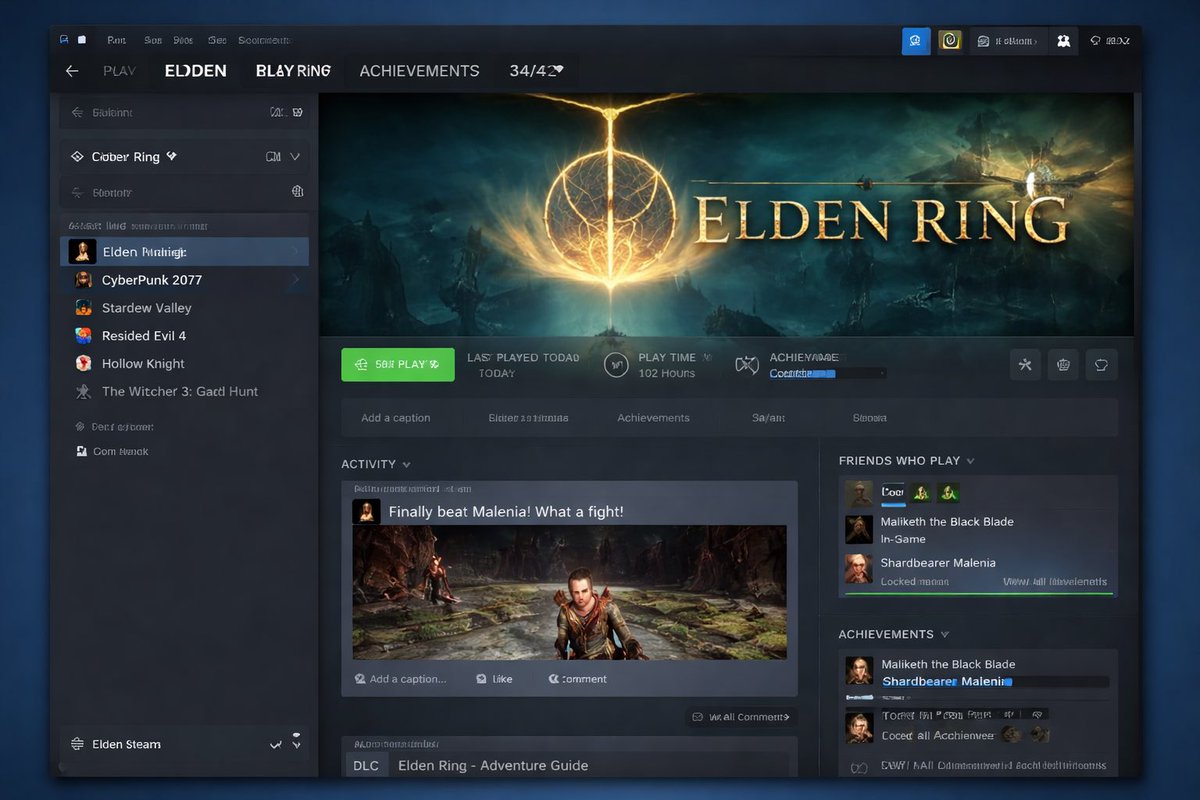Click the crossed-swords achievements icon
1200x800 pixels.
[747, 365]
